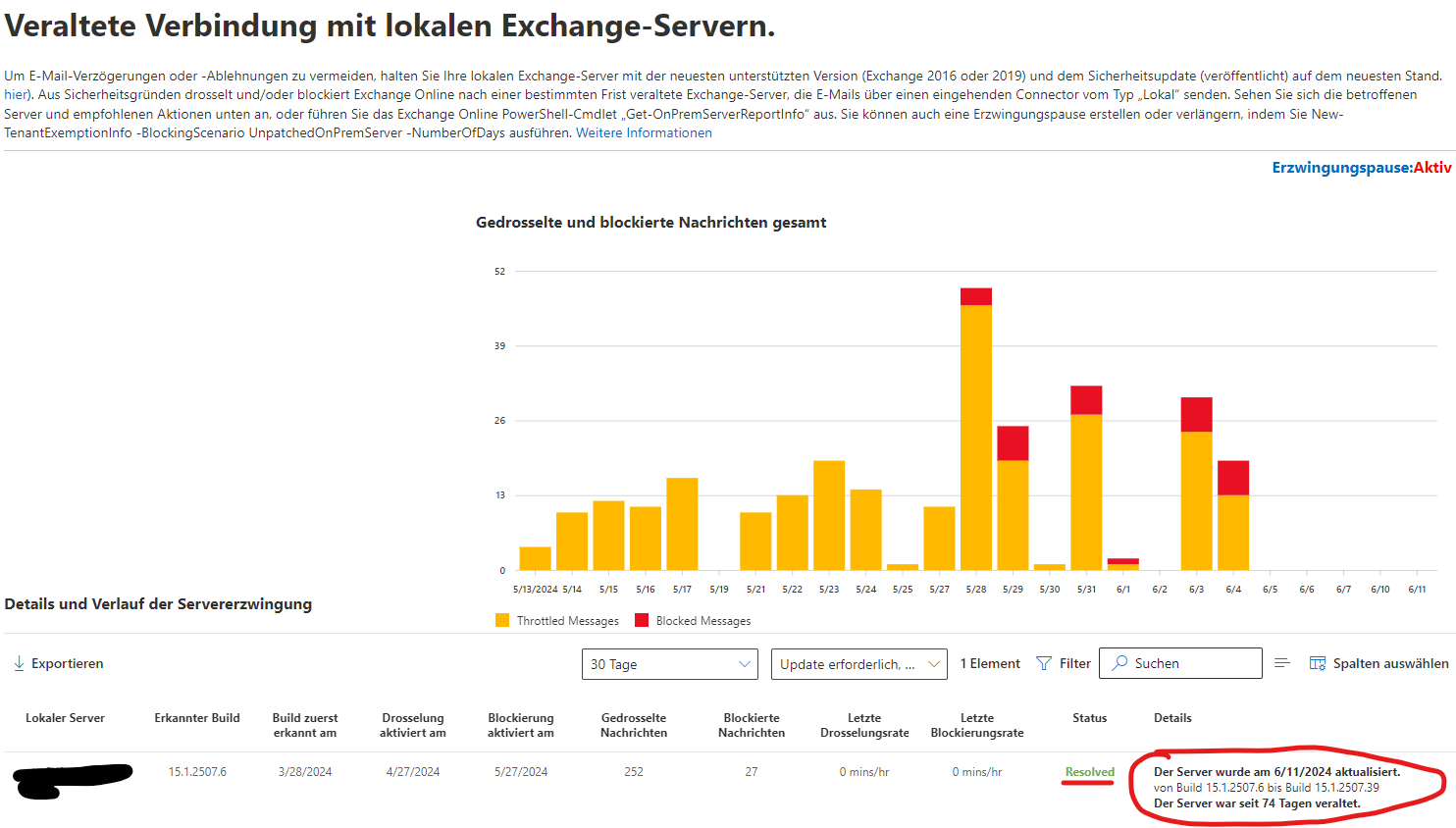
Task: Click the 5/13/2024 axis label
Action: (535, 590)
